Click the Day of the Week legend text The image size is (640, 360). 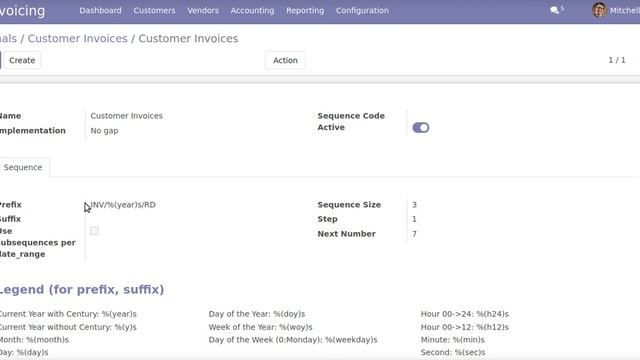tap(293, 340)
